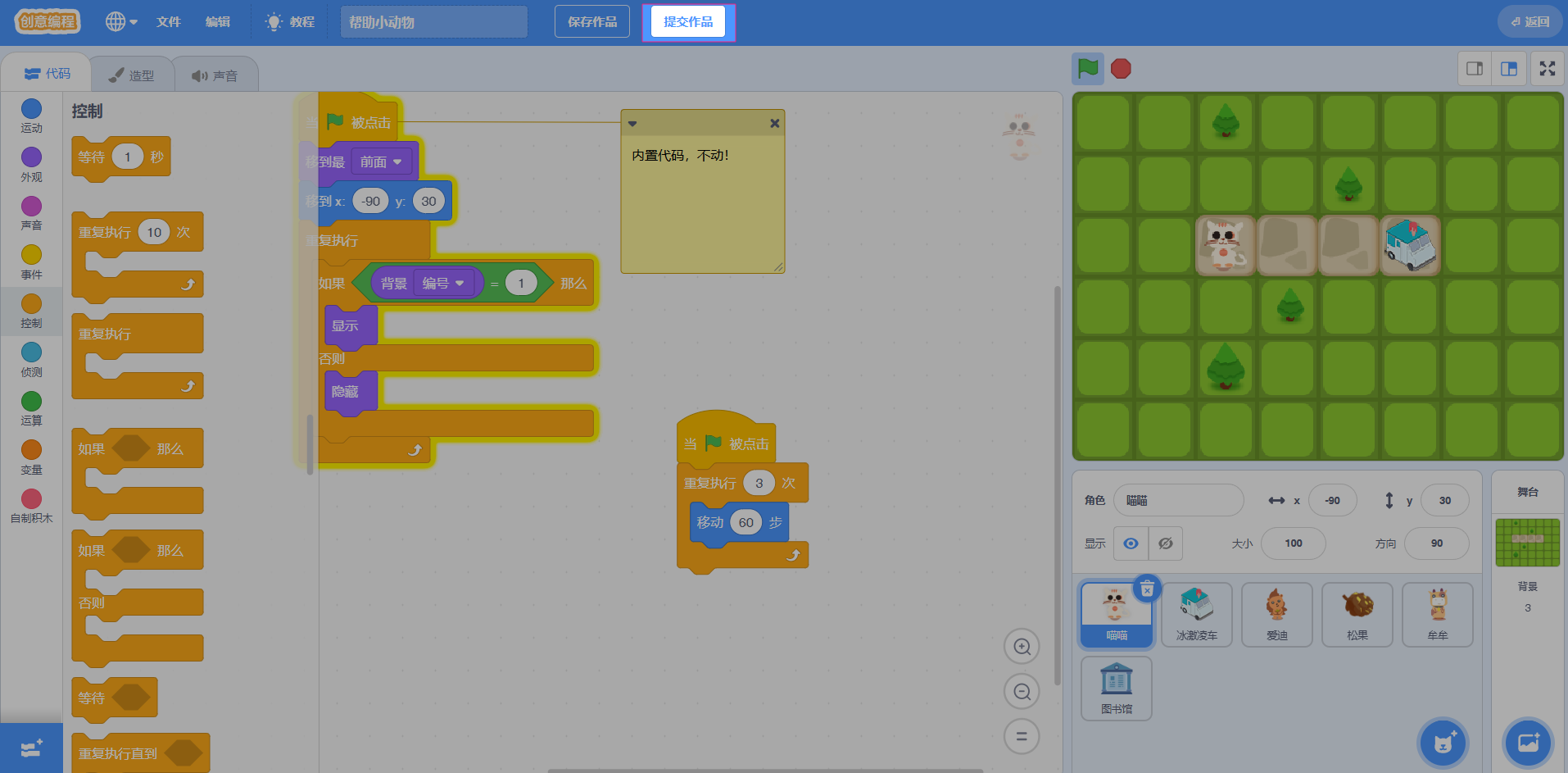The image size is (1568, 773).
Task: Click the sprite y position field
Action: [1445, 500]
